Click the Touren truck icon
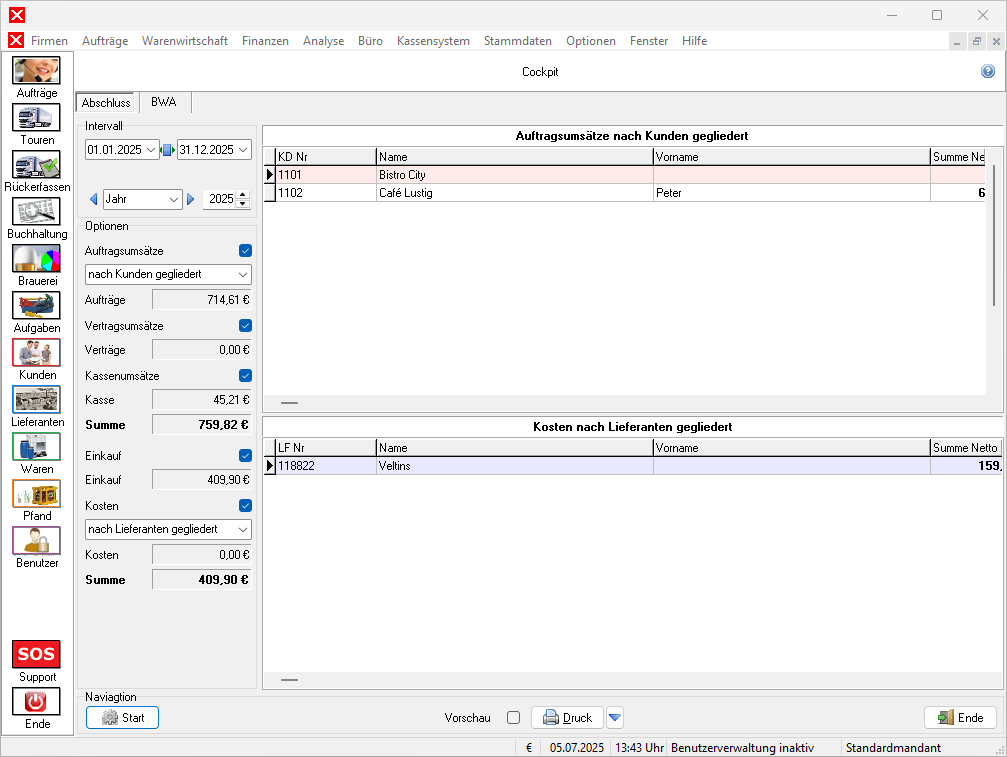This screenshot has width=1007, height=757. click(x=36, y=118)
